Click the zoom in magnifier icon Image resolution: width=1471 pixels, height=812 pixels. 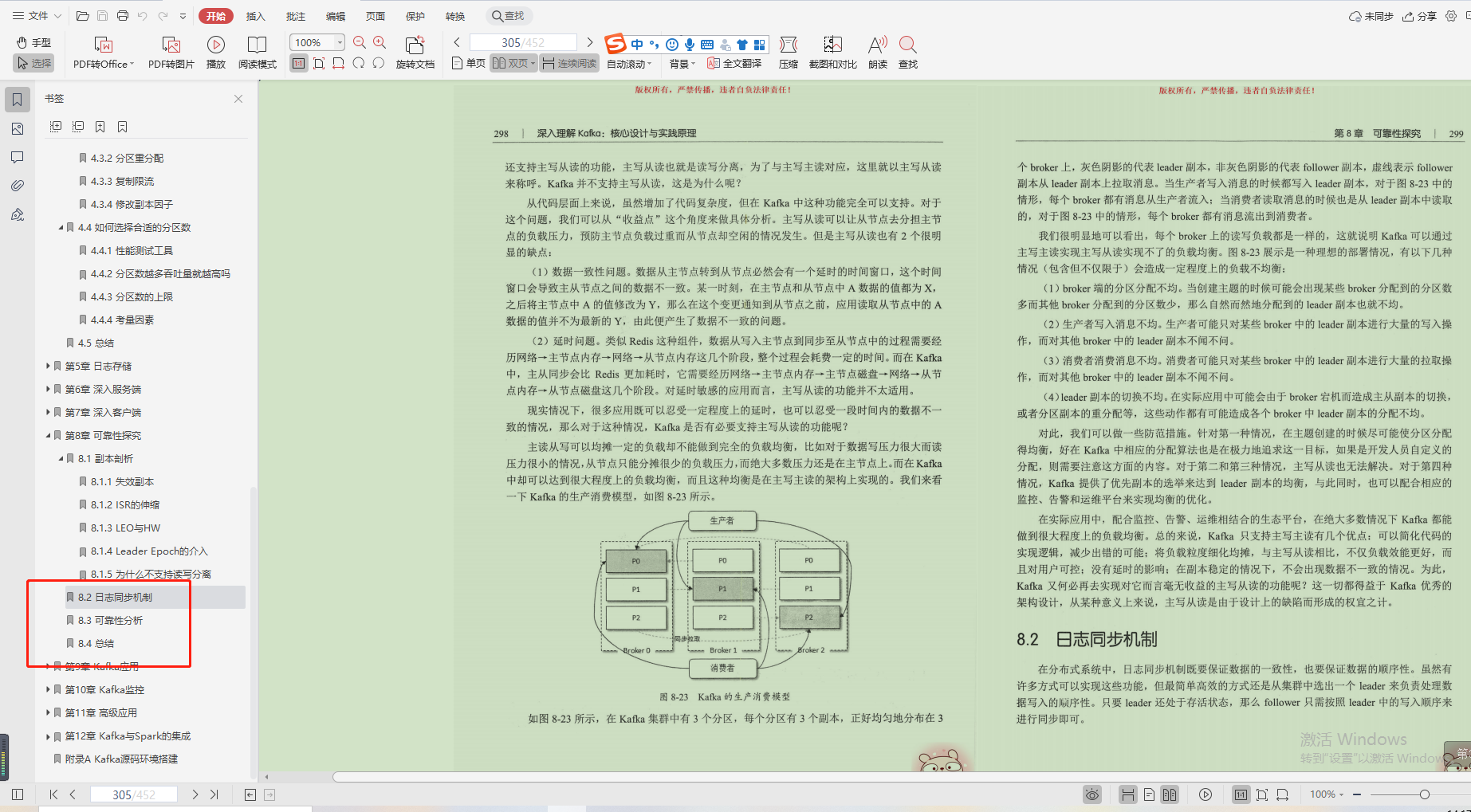coord(380,42)
